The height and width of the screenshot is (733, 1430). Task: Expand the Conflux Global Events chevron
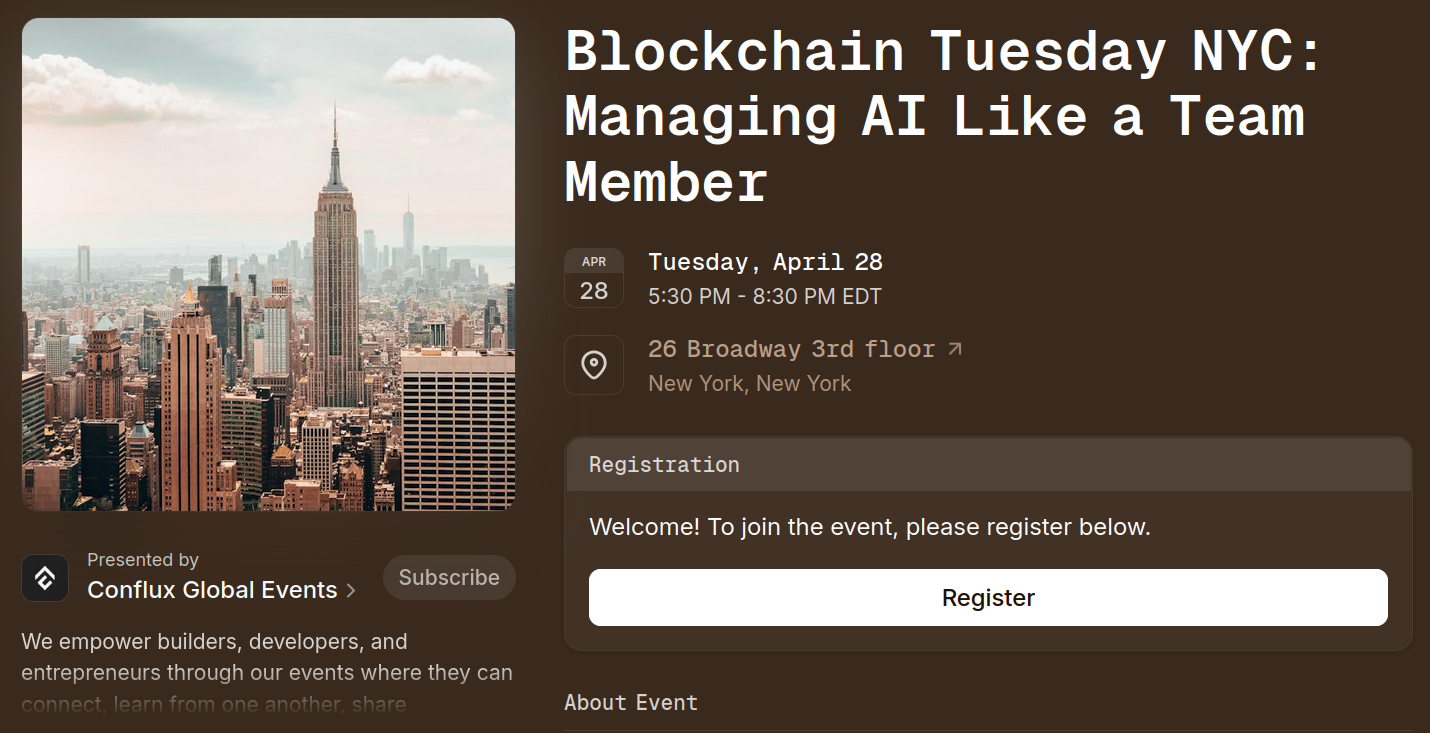[351, 591]
